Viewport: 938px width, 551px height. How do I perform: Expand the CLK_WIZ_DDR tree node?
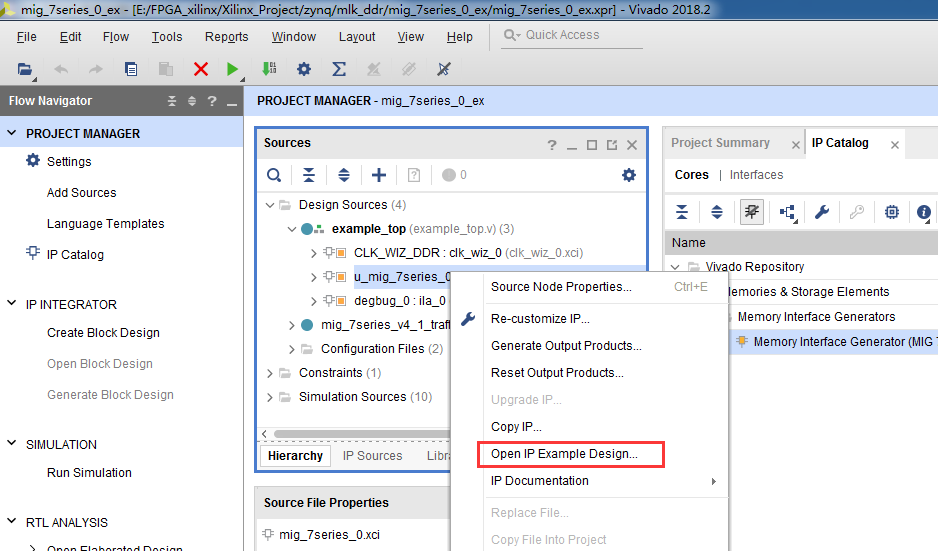313,254
